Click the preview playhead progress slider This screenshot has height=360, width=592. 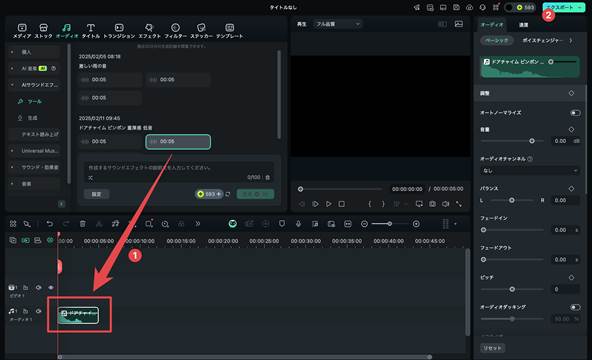[x=340, y=189]
